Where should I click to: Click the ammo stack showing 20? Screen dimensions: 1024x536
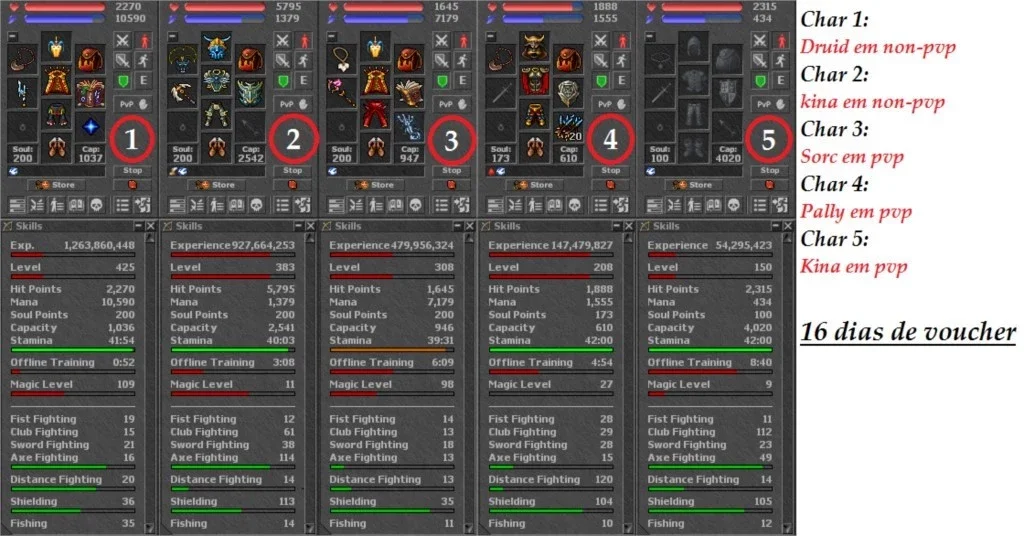(568, 127)
